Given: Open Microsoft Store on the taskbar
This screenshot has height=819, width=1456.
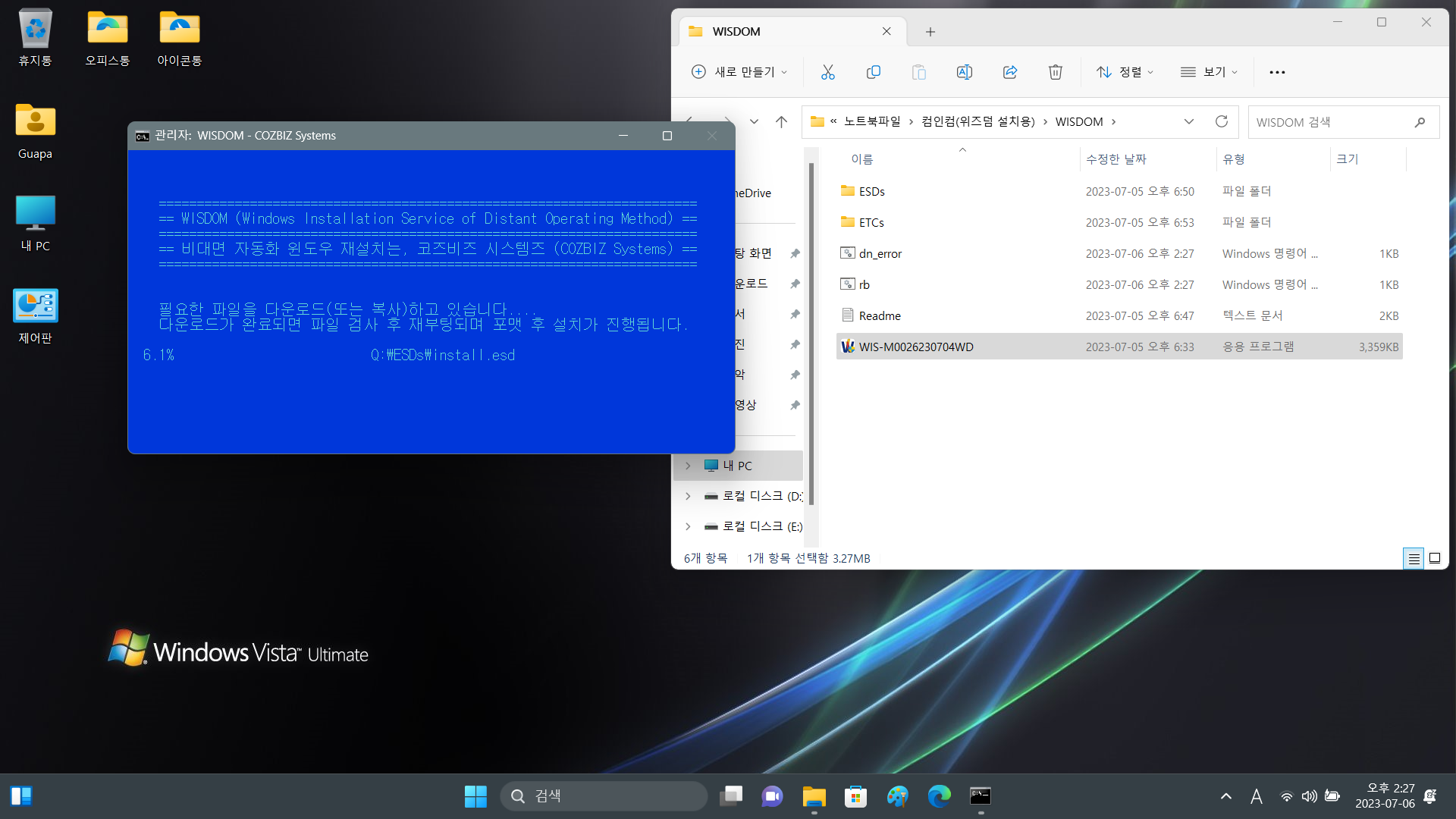Looking at the screenshot, I should (855, 795).
